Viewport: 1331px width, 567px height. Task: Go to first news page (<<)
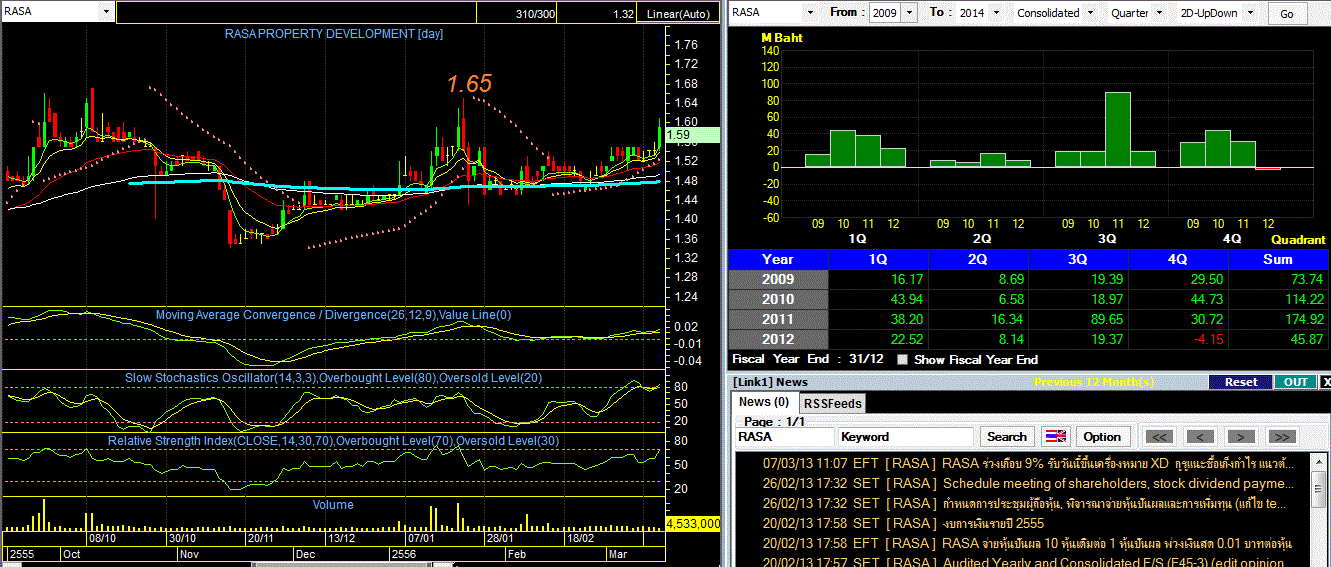pos(1159,436)
